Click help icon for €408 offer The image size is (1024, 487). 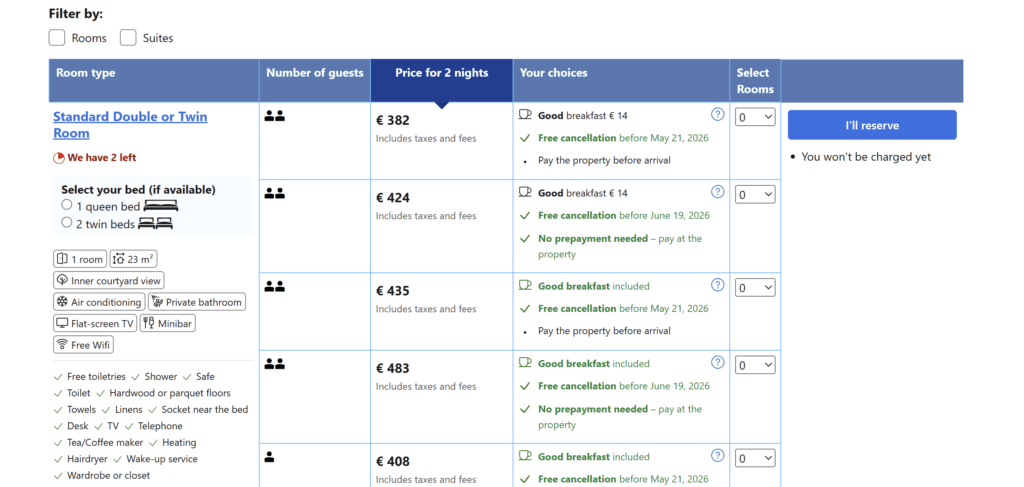pos(717,456)
